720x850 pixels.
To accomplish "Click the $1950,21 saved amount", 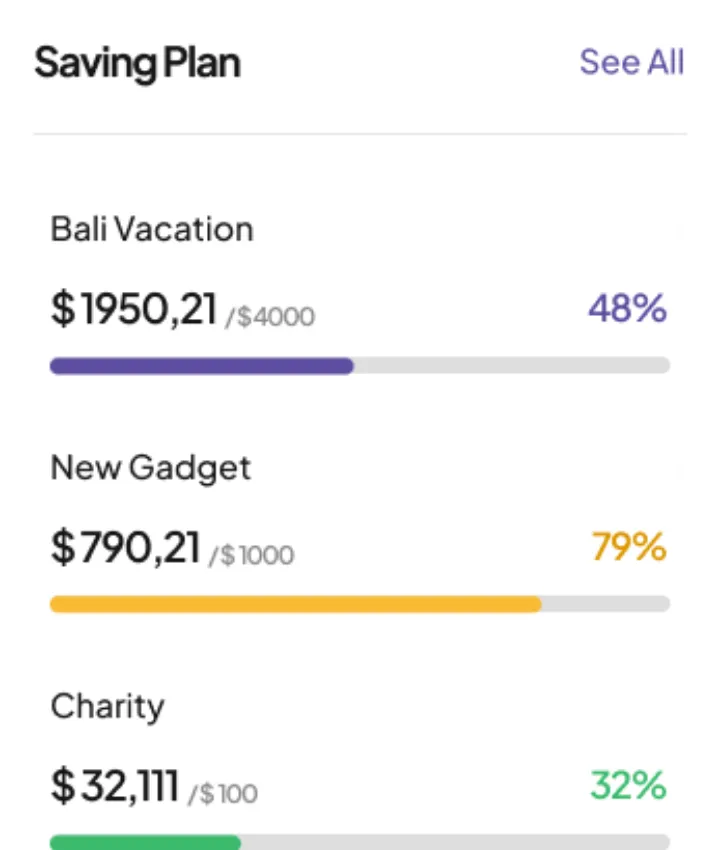I will [x=134, y=309].
